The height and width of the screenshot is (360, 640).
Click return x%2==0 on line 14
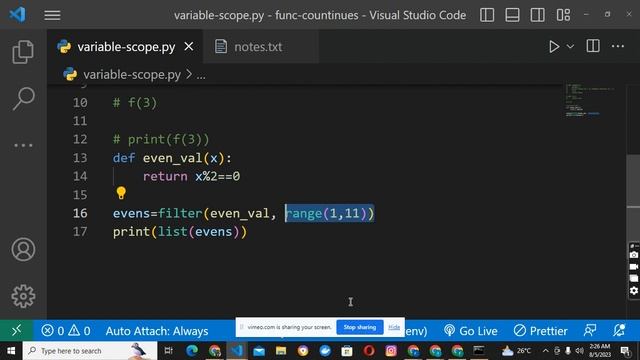click(191, 176)
